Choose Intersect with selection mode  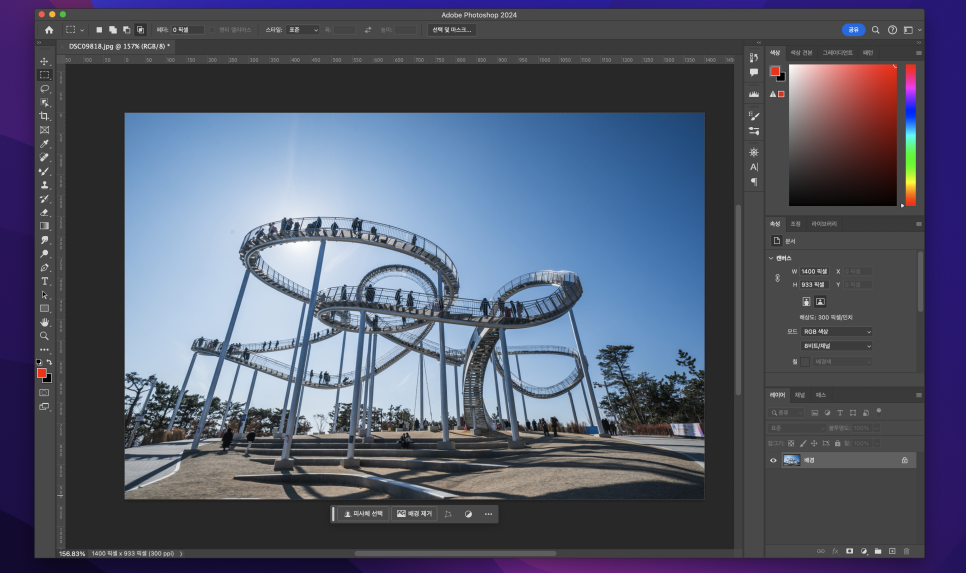tap(140, 30)
